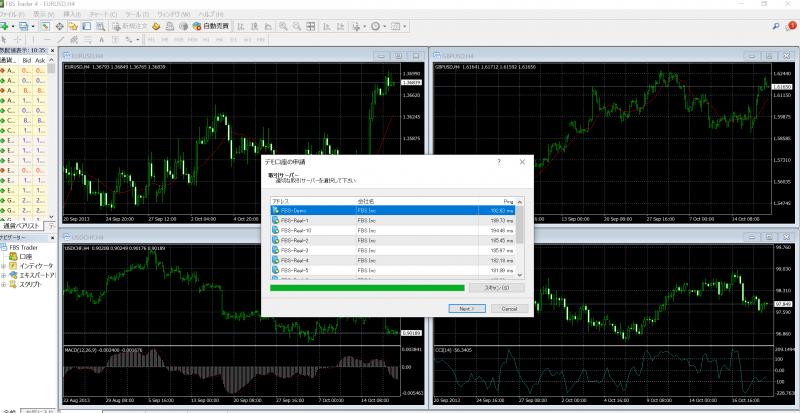Switch timeframe to D1
The width and height of the screenshot is (800, 413).
(x=234, y=39)
